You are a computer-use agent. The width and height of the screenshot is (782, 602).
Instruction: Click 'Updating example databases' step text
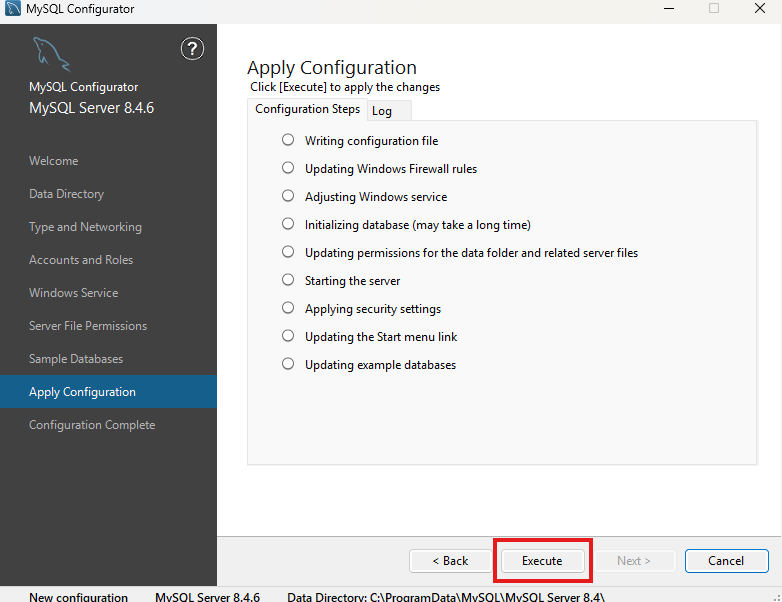(x=381, y=365)
